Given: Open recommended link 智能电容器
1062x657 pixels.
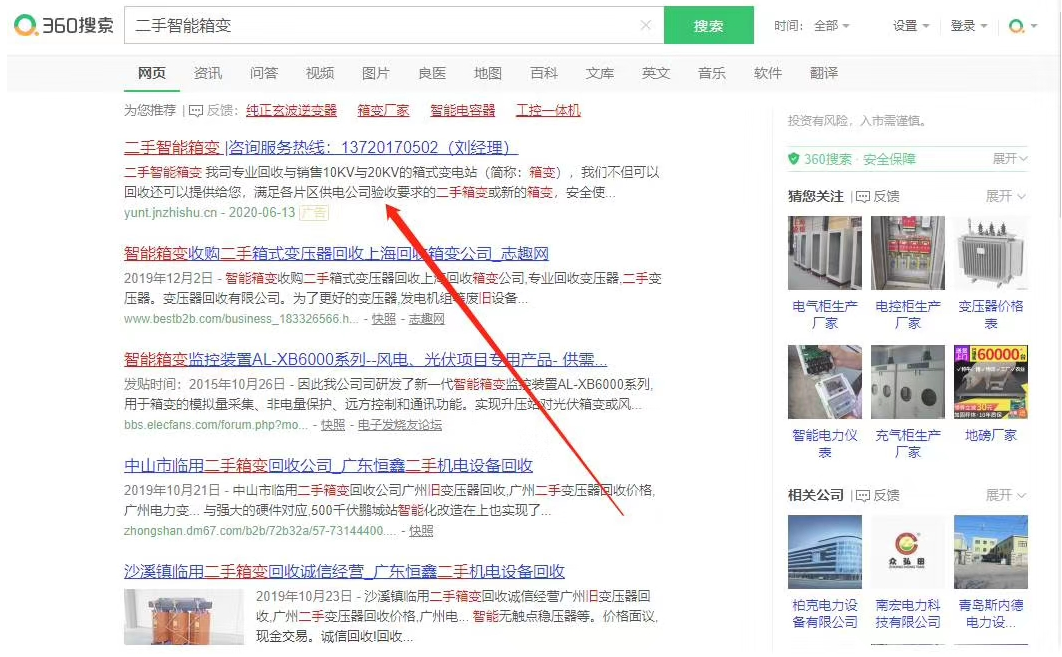Looking at the screenshot, I should point(463,110).
